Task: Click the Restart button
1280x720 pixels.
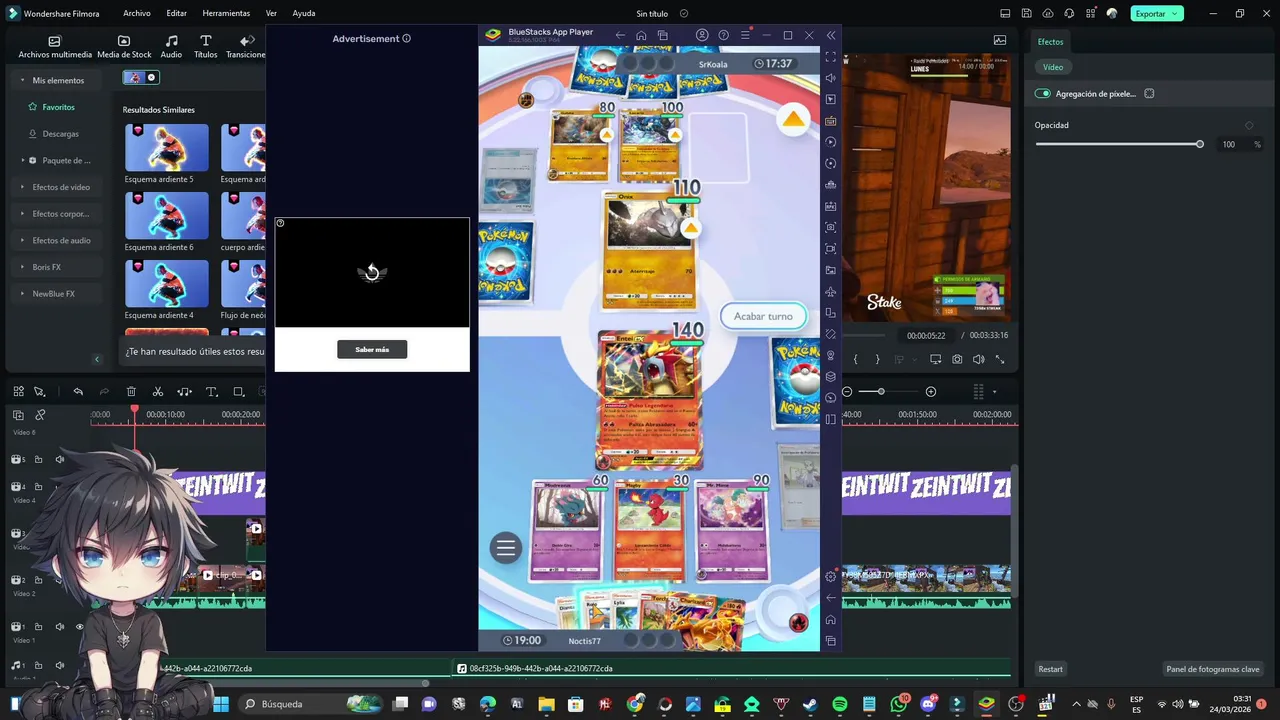Action: point(1050,669)
